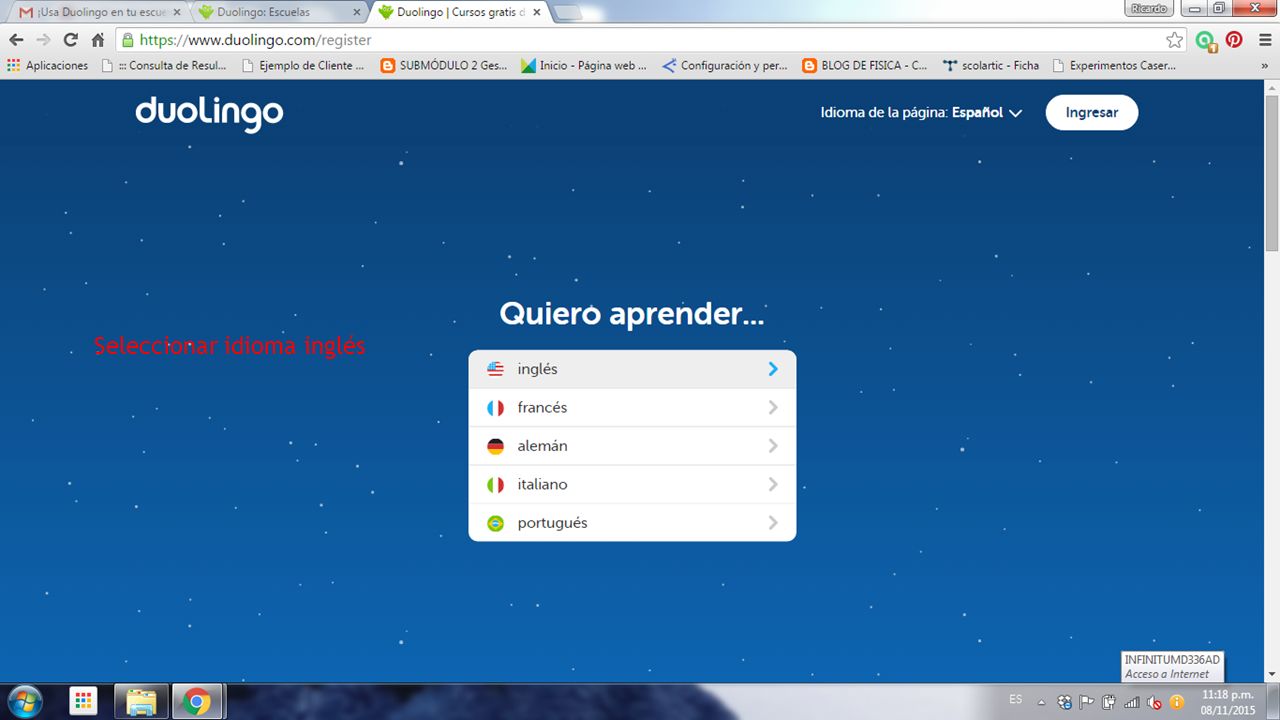Click the chevron arrow on the alemán row

(x=773, y=446)
